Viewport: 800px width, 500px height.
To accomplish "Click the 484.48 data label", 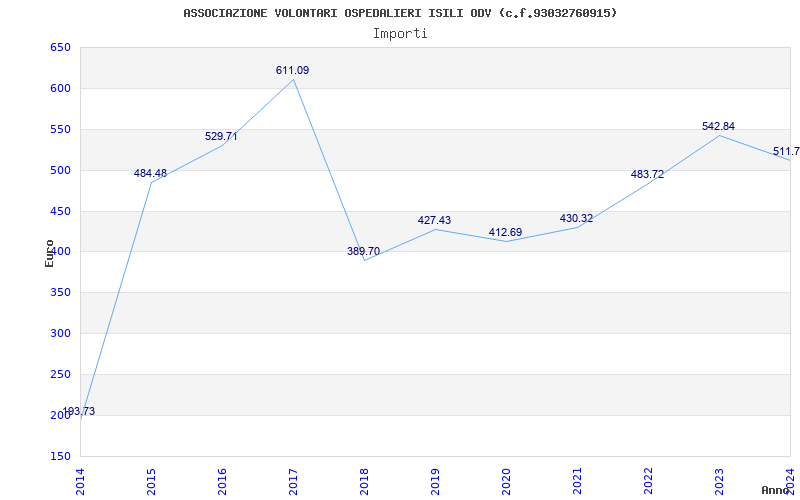I will coord(150,173).
